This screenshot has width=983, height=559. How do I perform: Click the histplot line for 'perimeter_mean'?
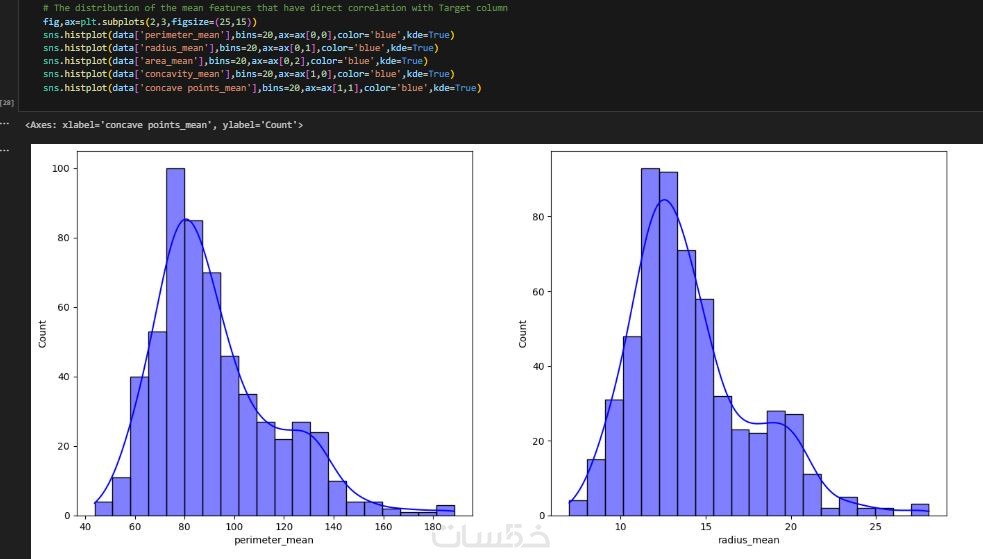(x=248, y=34)
